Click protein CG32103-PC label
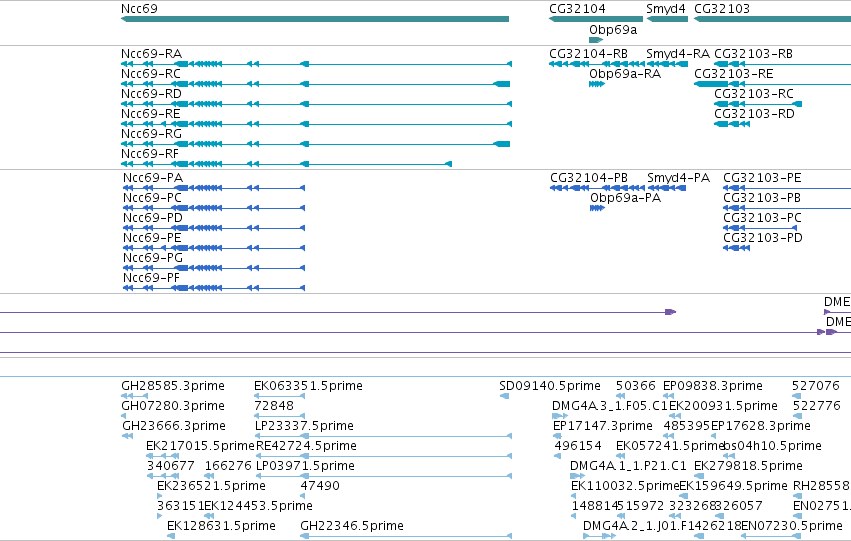Image resolution: width=851 pixels, height=541 pixels. point(762,218)
